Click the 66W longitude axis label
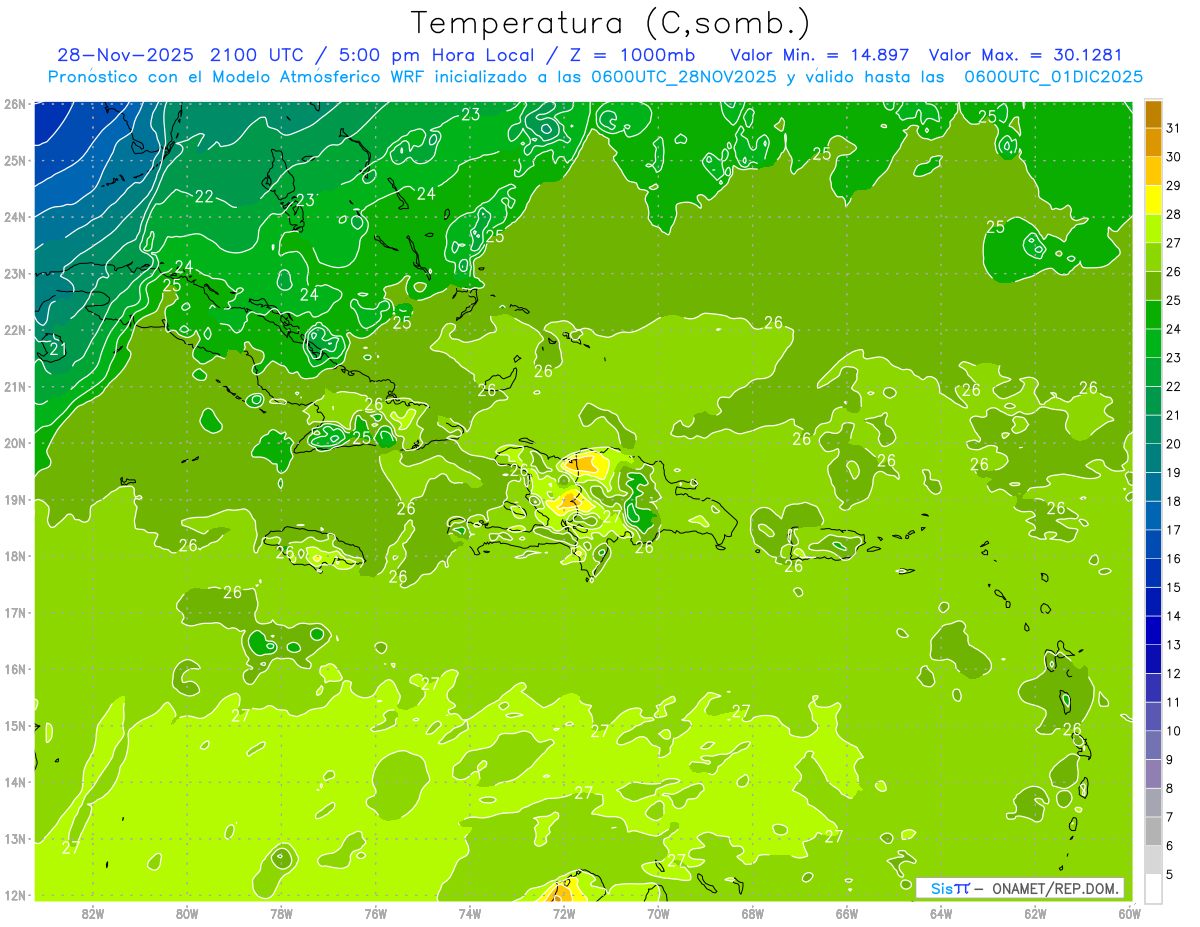 tap(846, 913)
